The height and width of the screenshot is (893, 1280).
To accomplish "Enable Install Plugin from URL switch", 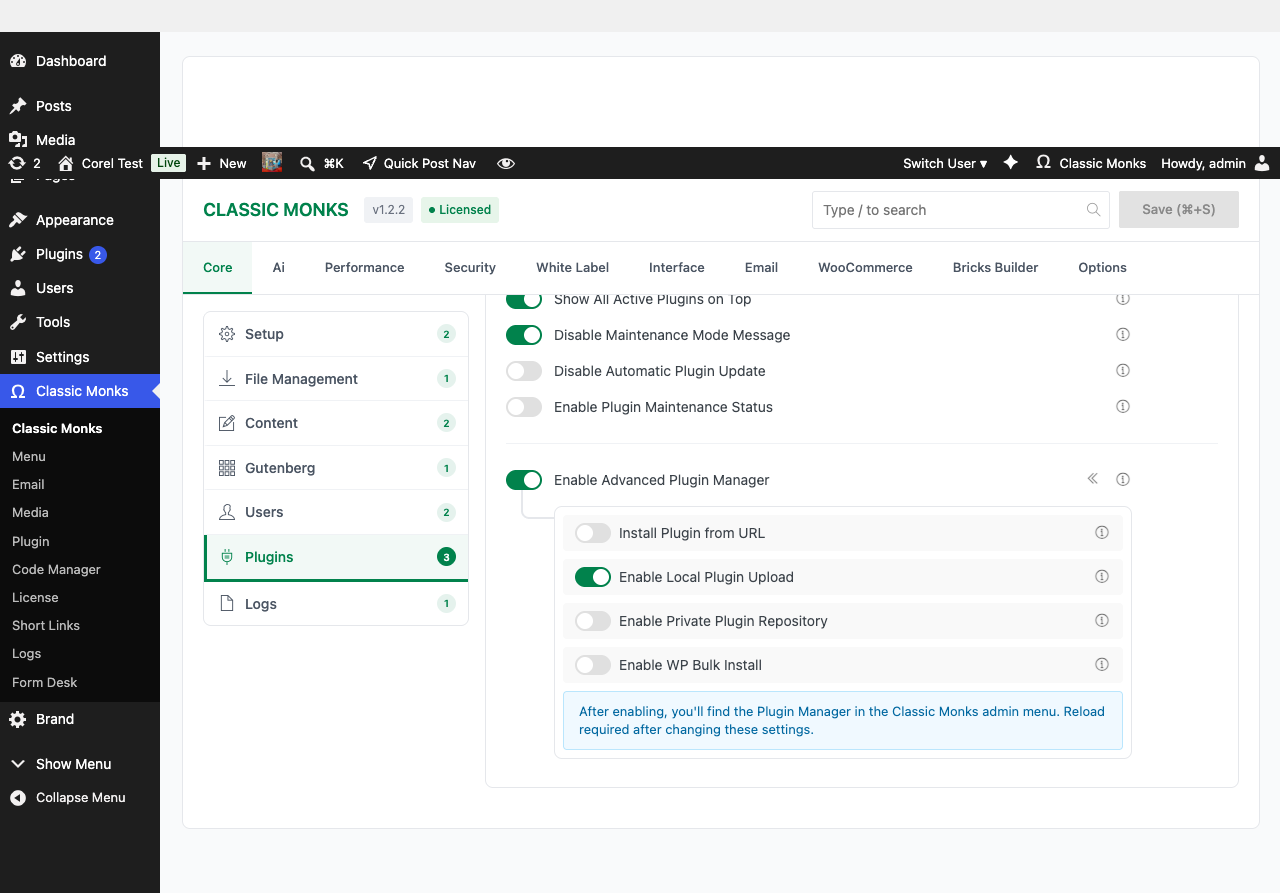I will click(593, 533).
